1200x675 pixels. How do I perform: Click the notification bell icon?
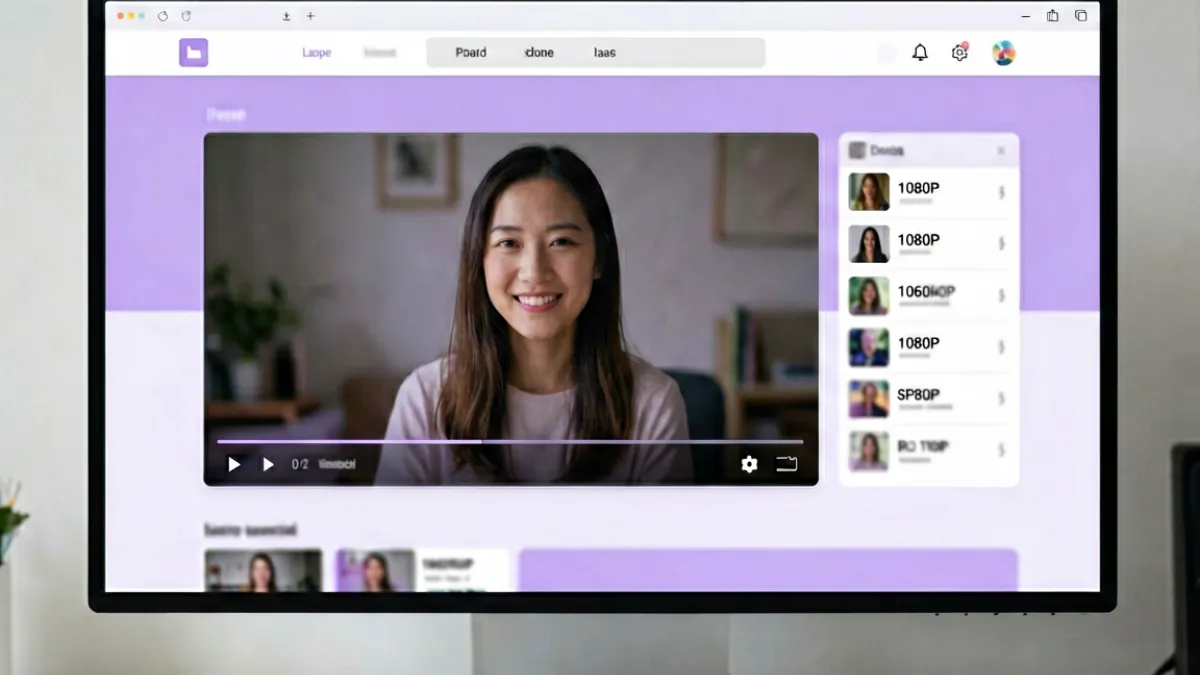(x=920, y=53)
